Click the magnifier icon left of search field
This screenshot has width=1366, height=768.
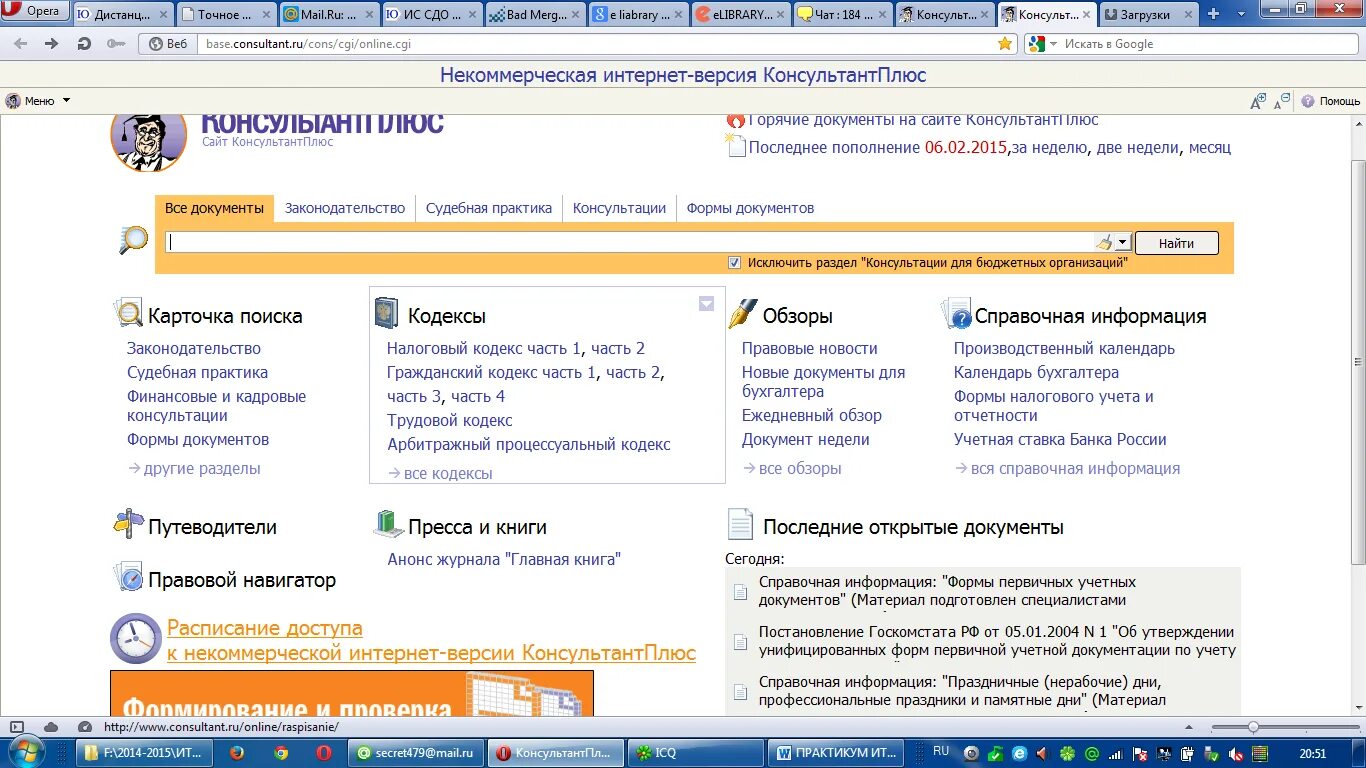pos(133,240)
